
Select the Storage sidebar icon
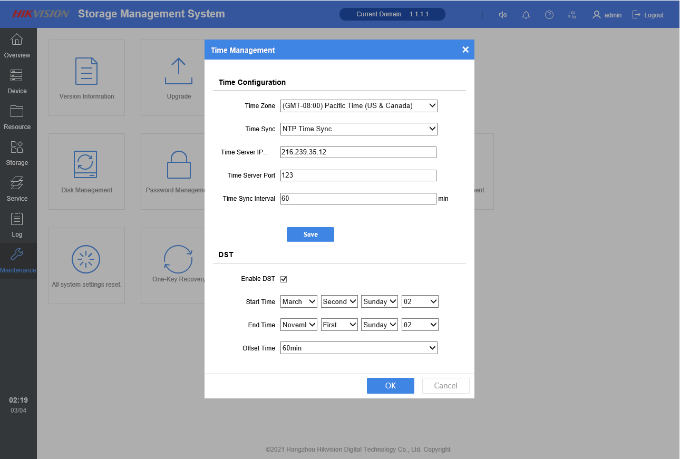pyautogui.click(x=17, y=152)
